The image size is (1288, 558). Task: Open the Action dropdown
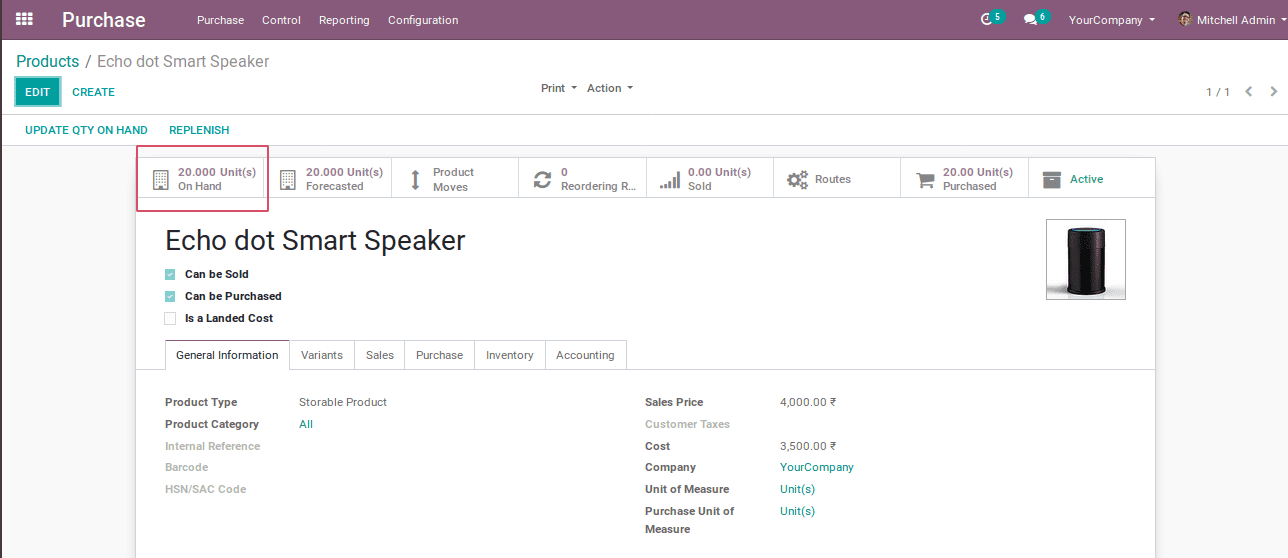click(x=610, y=88)
